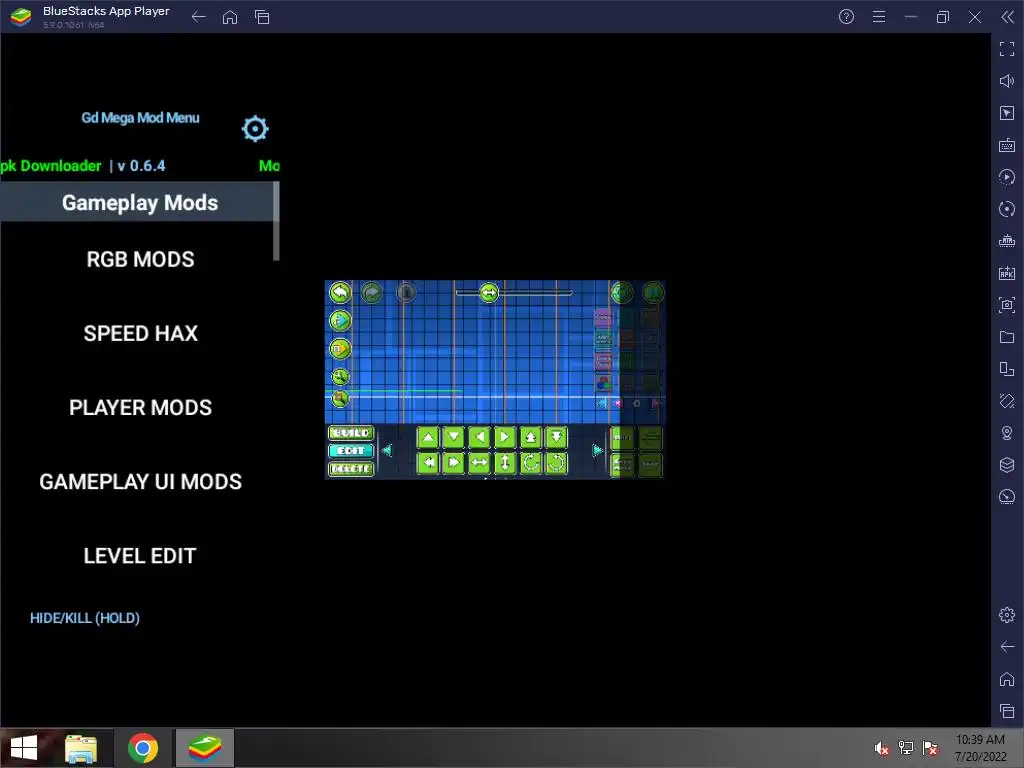Click the RGB color circles icon in editor
The width and height of the screenshot is (1024, 768).
point(603,382)
